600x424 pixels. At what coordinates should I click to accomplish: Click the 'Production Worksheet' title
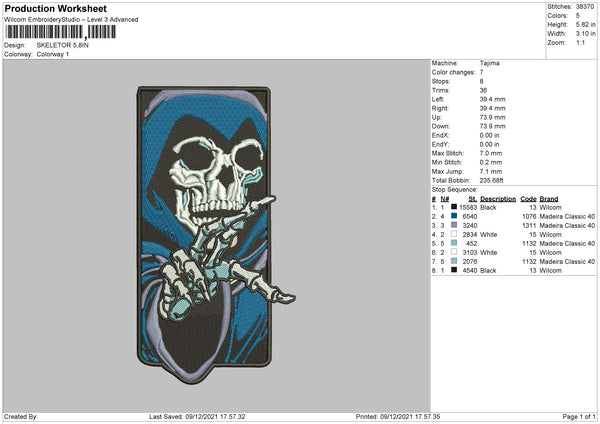pos(55,8)
